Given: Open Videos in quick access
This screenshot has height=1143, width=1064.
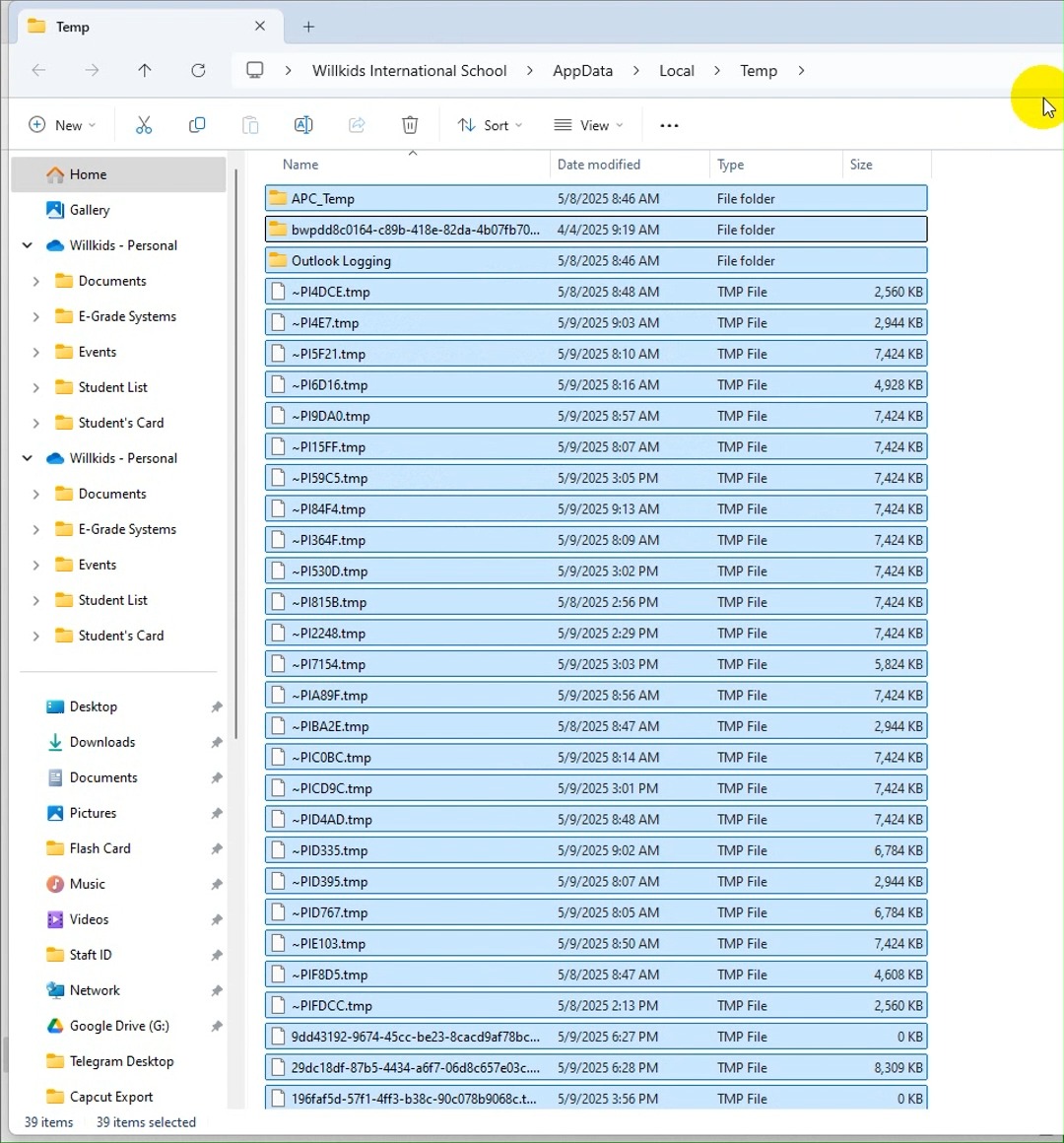Looking at the screenshot, I should click(89, 919).
